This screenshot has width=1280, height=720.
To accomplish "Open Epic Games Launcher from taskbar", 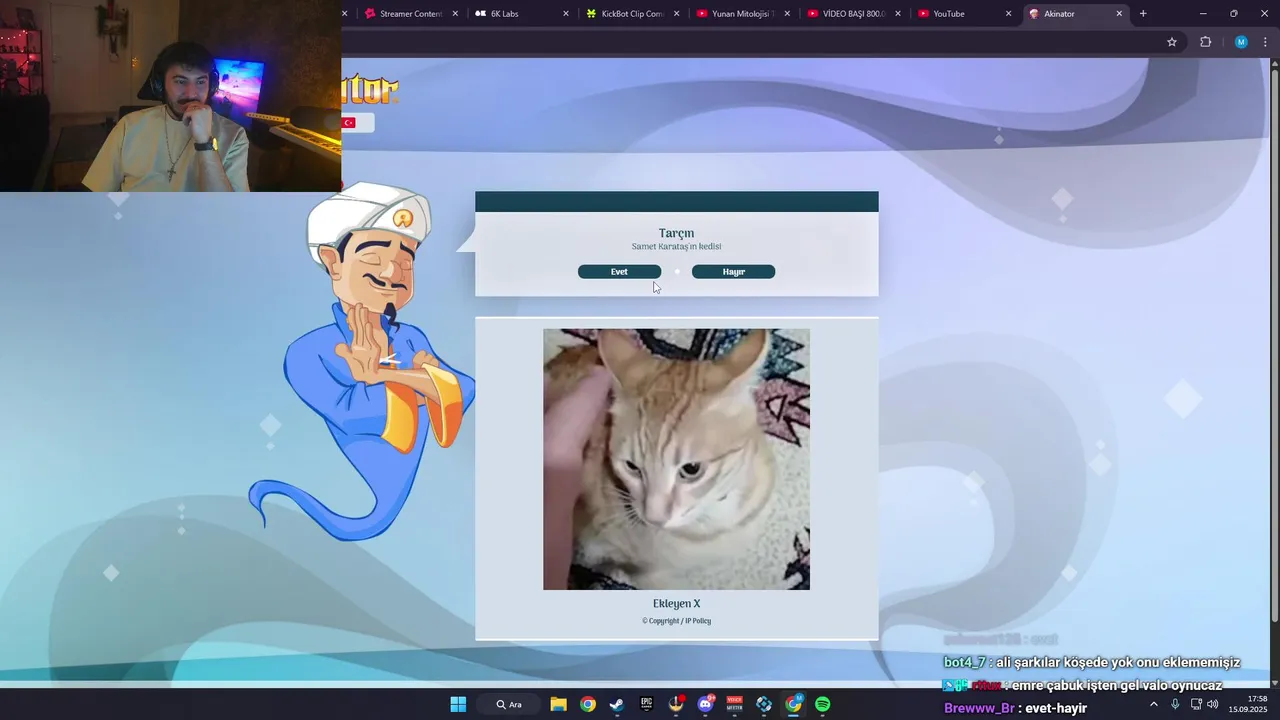I will 646,704.
